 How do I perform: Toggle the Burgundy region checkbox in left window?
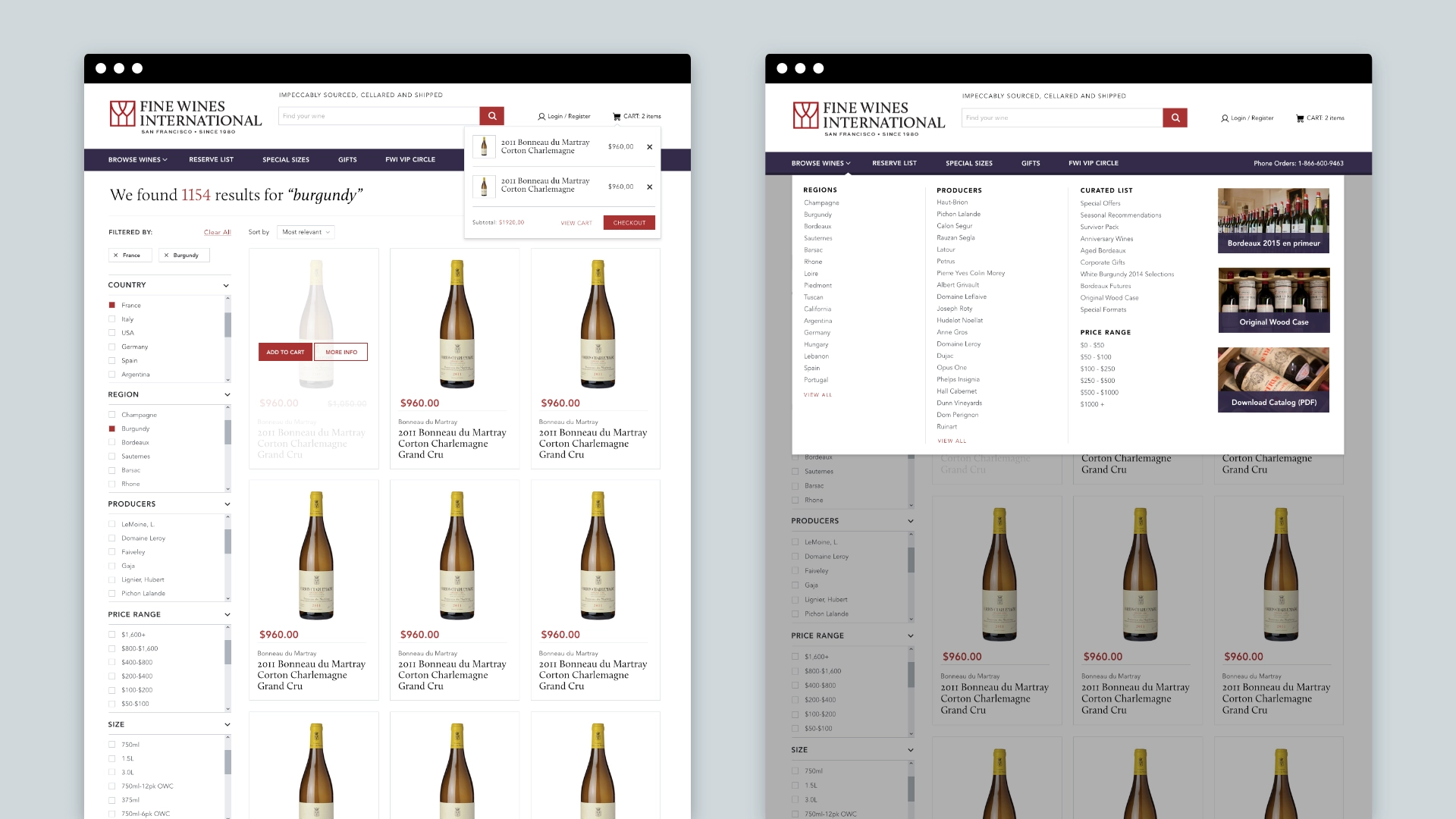click(x=112, y=429)
